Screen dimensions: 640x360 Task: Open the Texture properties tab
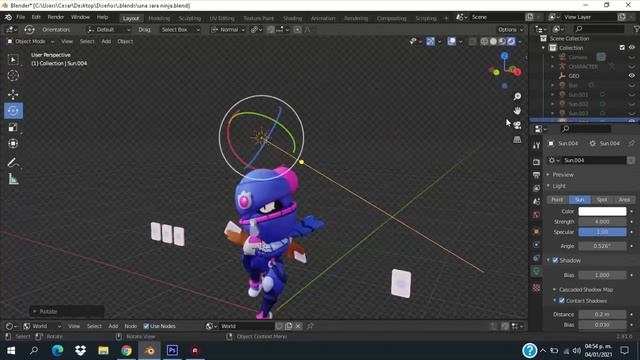point(536,288)
